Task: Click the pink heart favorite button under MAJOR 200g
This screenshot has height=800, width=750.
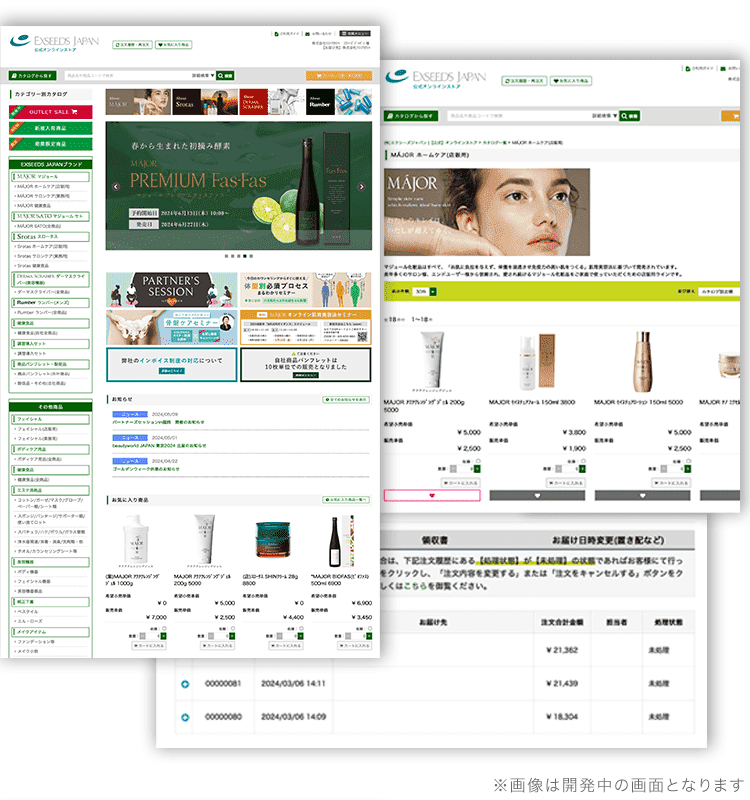Action: (432, 495)
